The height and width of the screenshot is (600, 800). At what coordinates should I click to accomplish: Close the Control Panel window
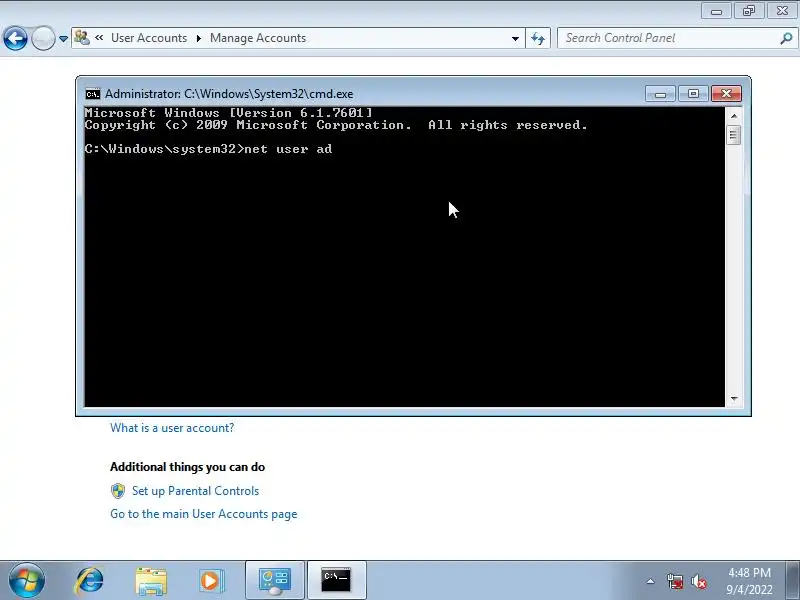(x=782, y=11)
